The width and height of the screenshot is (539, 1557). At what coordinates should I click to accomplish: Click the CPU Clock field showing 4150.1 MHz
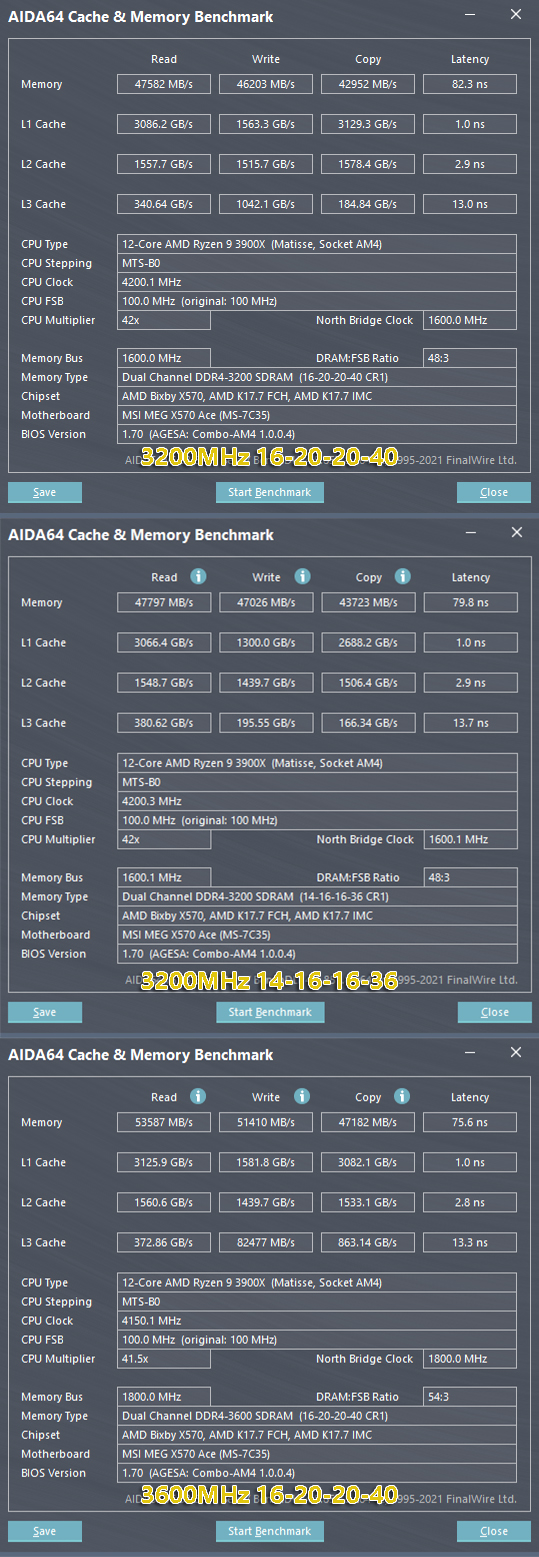[317, 1320]
